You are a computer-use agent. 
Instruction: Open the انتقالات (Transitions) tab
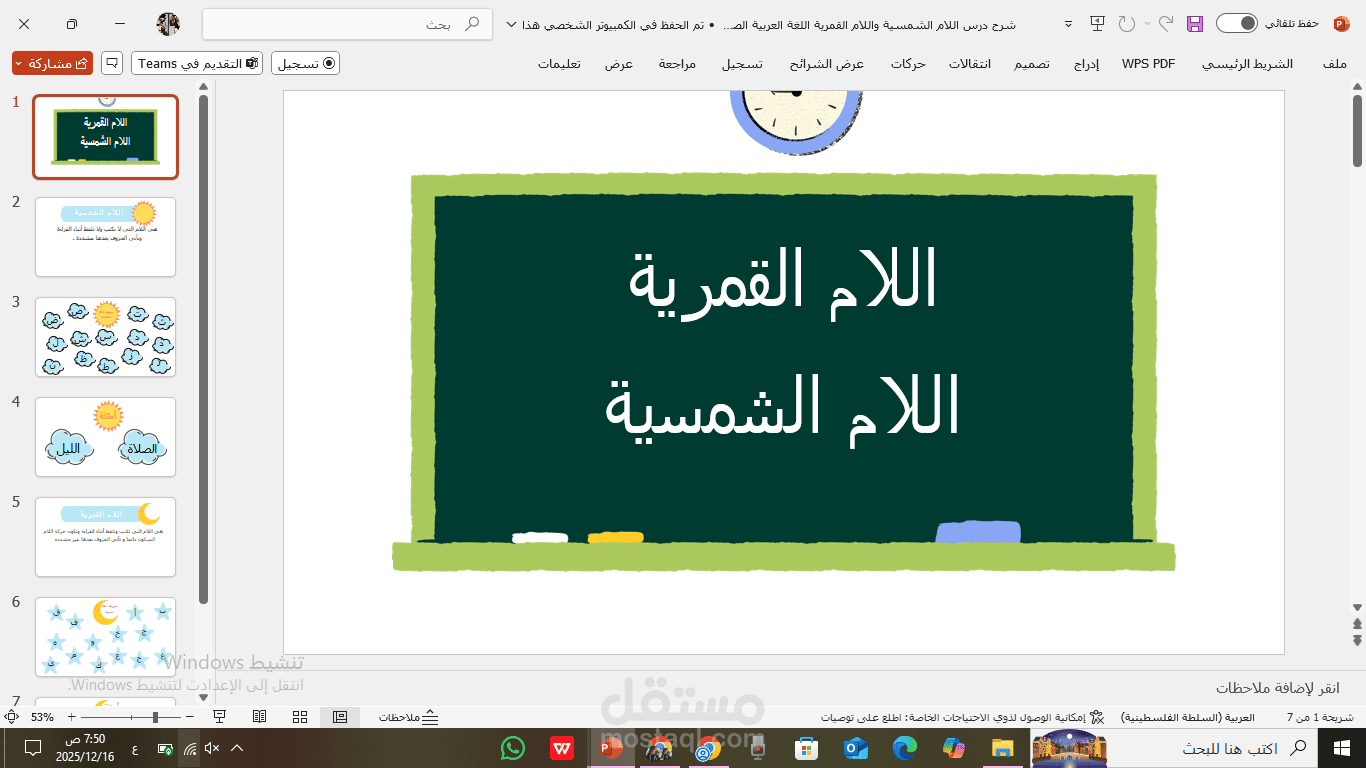coord(969,64)
